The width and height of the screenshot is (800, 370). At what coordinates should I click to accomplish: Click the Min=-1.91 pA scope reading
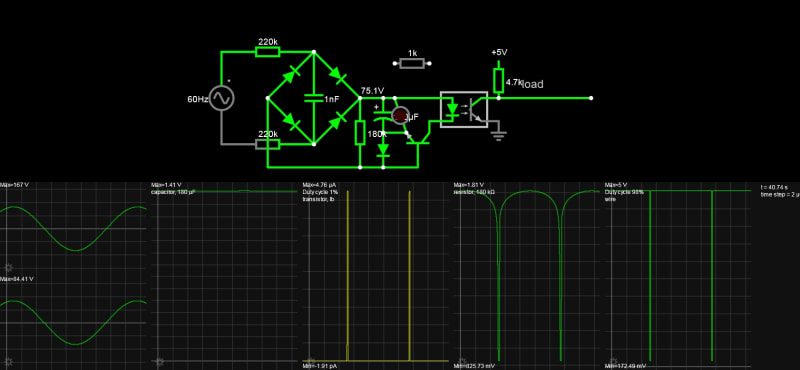tap(319, 366)
